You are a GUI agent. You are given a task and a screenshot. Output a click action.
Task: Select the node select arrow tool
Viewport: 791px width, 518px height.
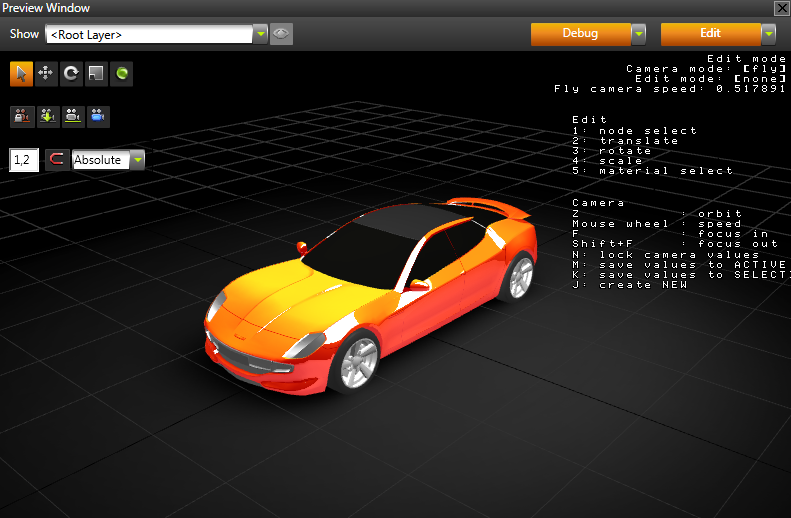pos(21,73)
